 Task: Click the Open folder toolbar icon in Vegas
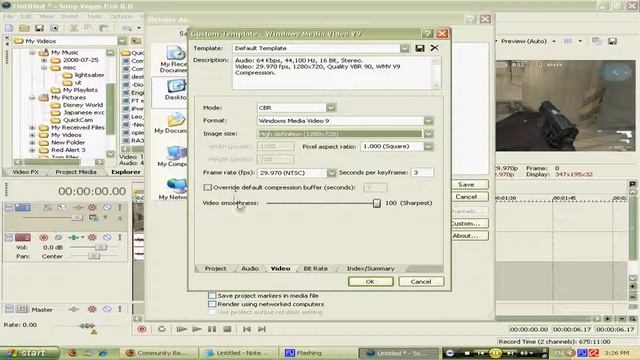(x=24, y=28)
